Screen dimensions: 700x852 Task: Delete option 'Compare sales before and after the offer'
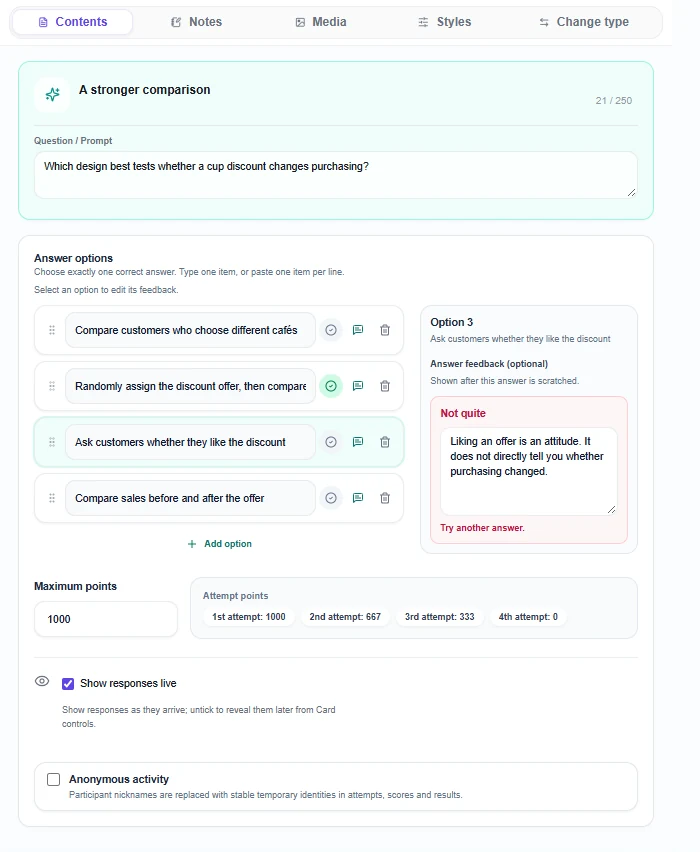pyautogui.click(x=385, y=498)
